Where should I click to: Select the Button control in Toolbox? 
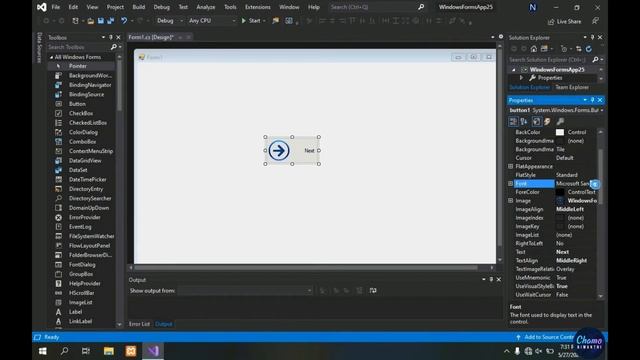pos(77,104)
